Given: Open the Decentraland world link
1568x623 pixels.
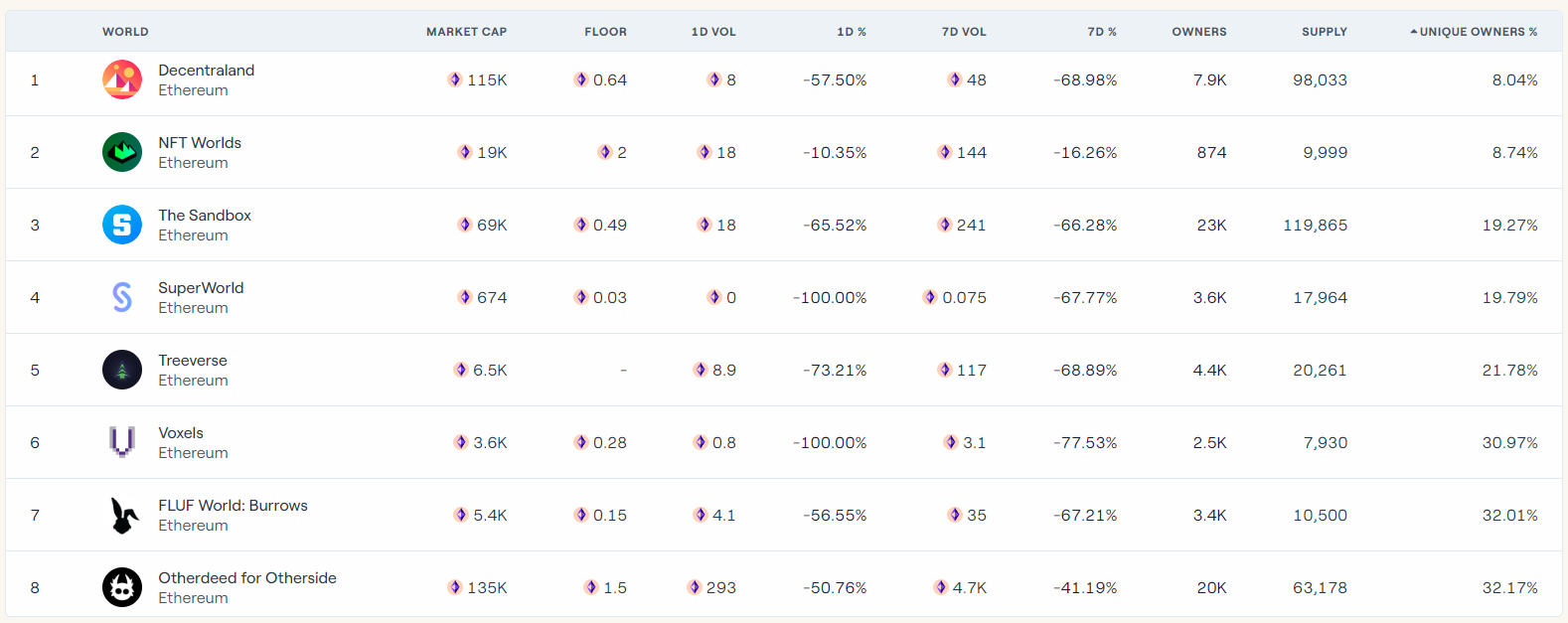Looking at the screenshot, I should click(206, 71).
